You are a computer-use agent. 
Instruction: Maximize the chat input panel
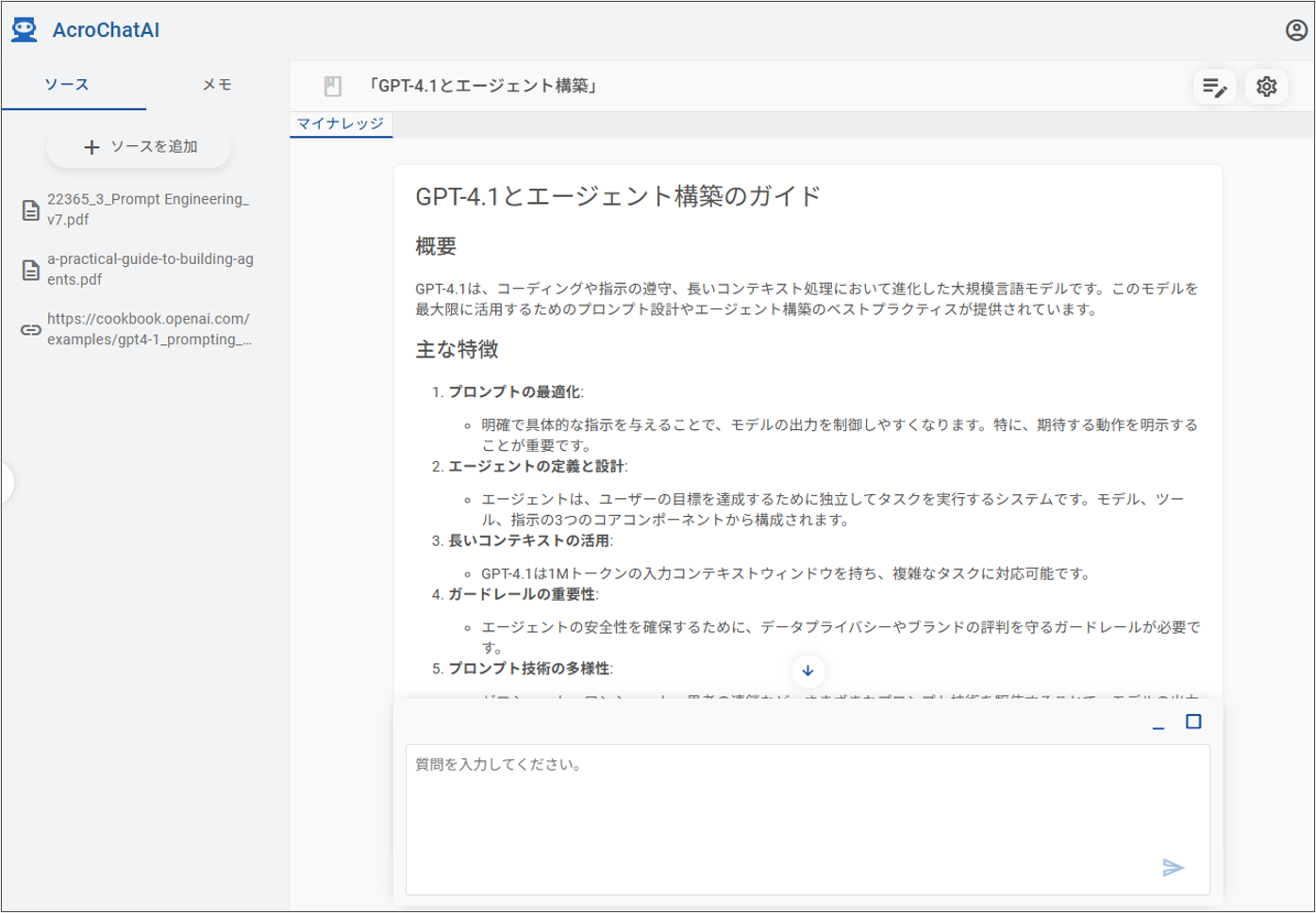(1193, 722)
